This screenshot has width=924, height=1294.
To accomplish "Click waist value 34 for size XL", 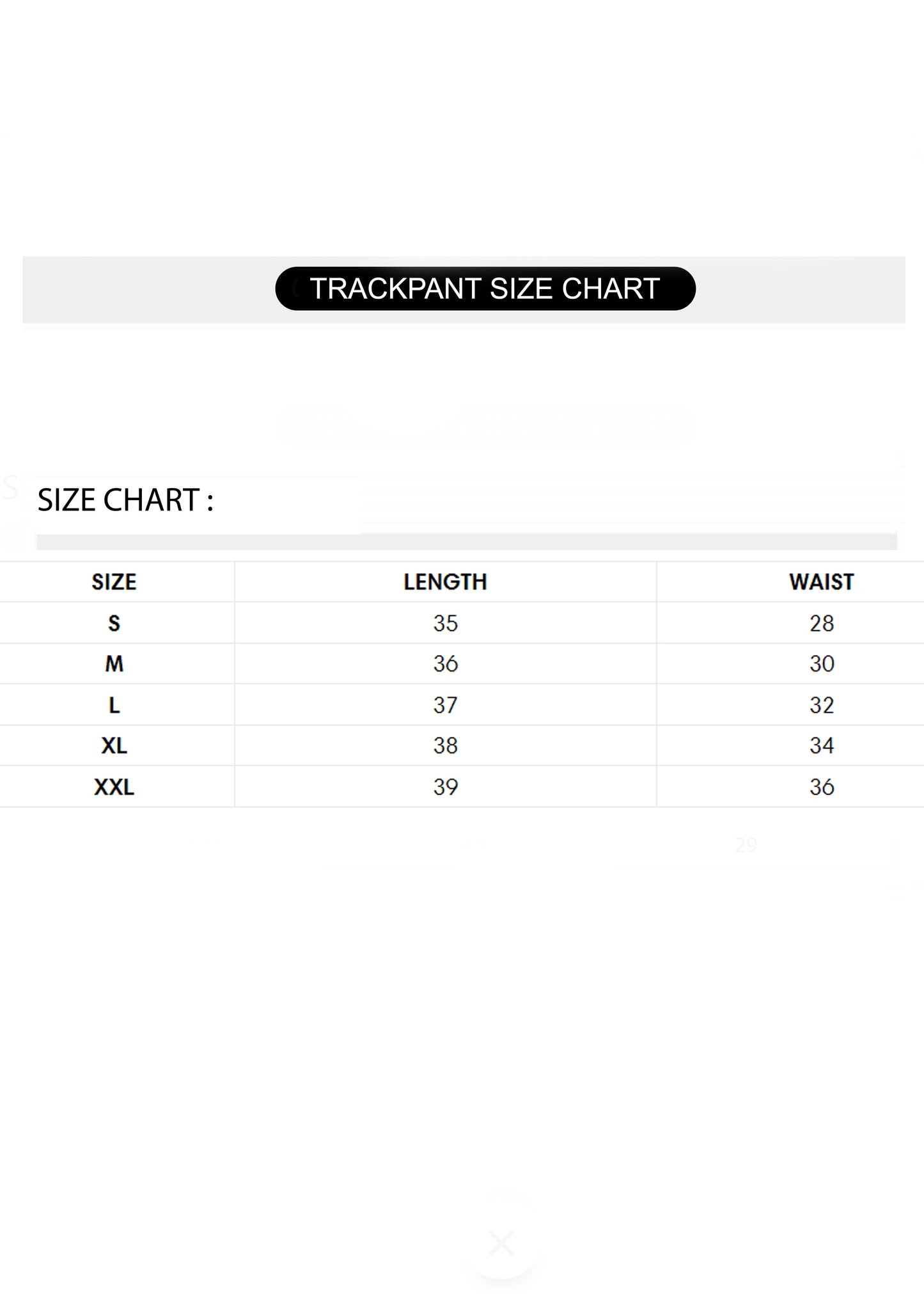I will tap(821, 746).
